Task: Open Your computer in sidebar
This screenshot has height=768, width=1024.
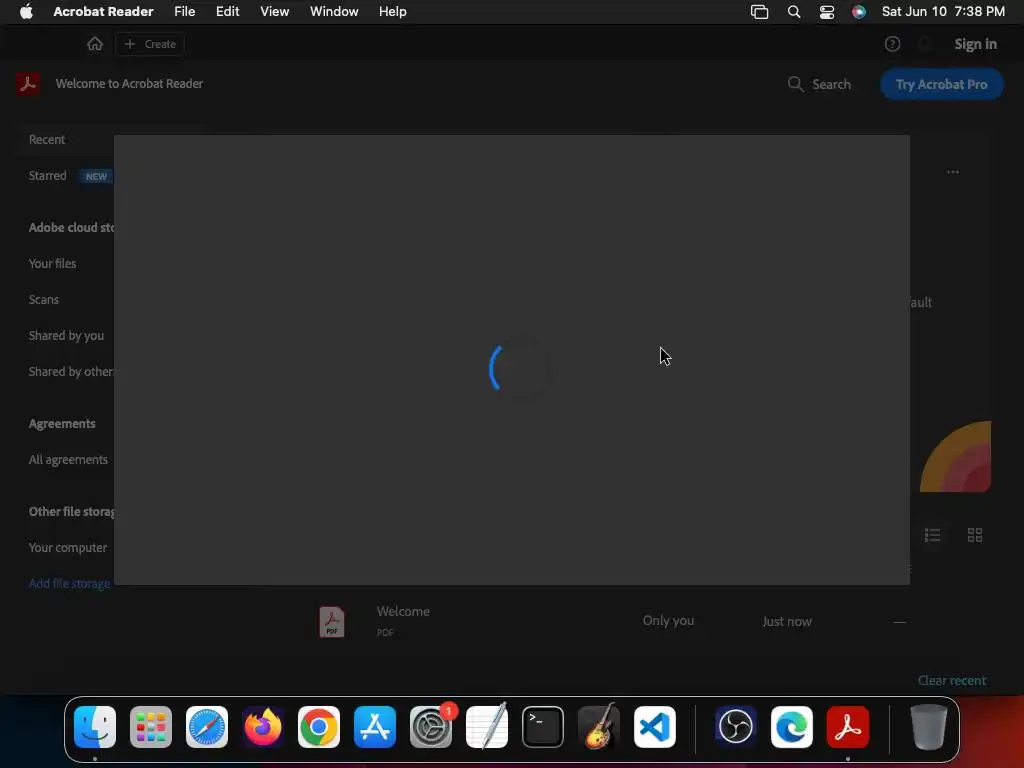Action: tap(68, 547)
